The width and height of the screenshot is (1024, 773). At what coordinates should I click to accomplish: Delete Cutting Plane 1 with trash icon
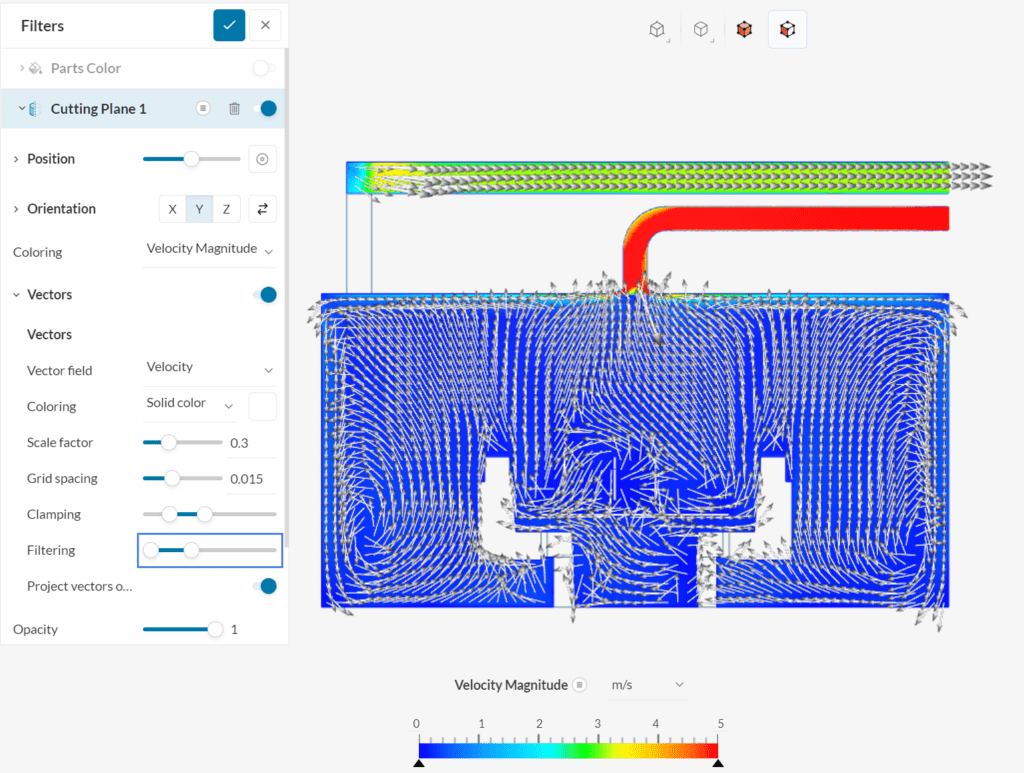click(x=234, y=109)
